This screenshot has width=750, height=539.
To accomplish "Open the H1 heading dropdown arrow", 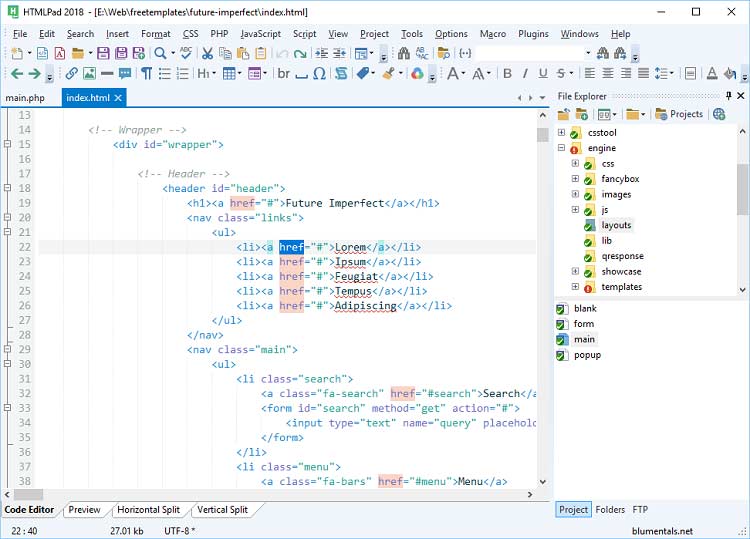I will (x=212, y=74).
